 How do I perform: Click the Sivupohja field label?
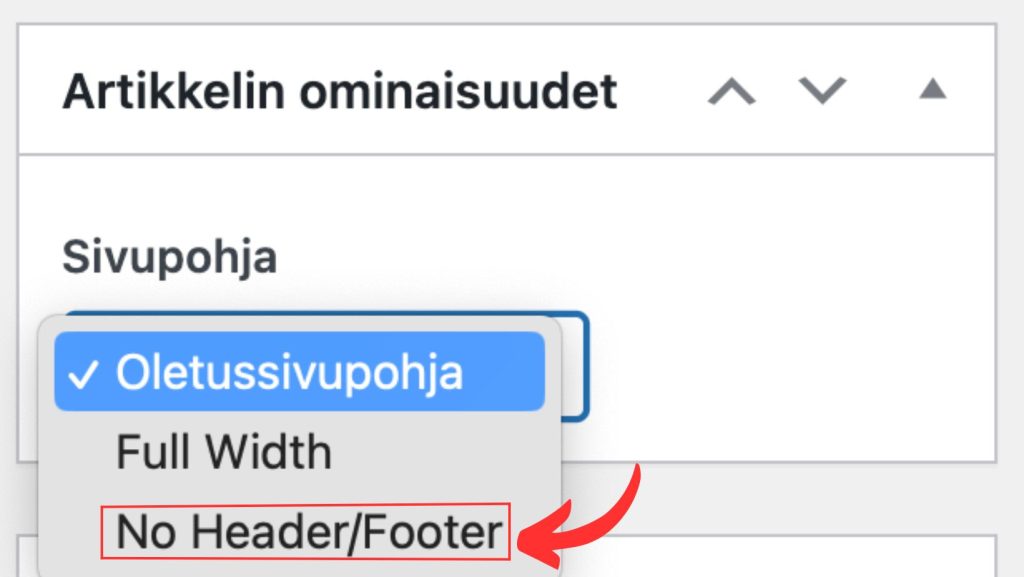point(169,257)
